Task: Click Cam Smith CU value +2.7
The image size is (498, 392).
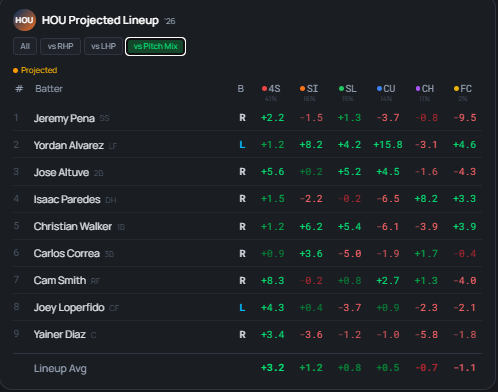Action: (388, 280)
